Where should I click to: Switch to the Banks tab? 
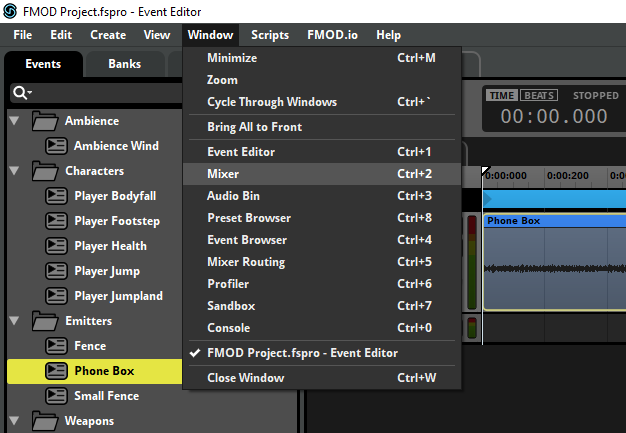(125, 64)
